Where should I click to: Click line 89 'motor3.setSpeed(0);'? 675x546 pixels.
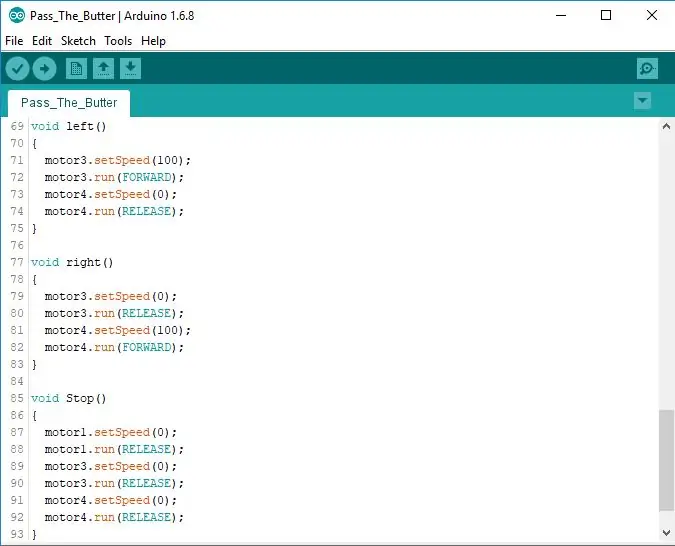click(111, 466)
